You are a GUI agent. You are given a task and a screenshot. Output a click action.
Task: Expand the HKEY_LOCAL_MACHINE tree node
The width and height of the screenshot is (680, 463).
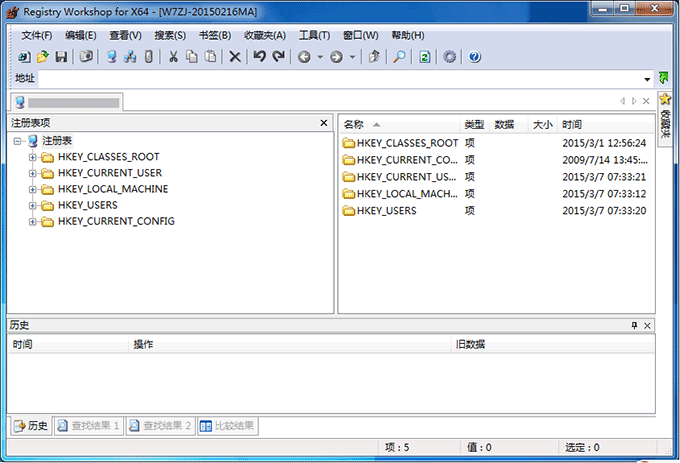click(33, 189)
